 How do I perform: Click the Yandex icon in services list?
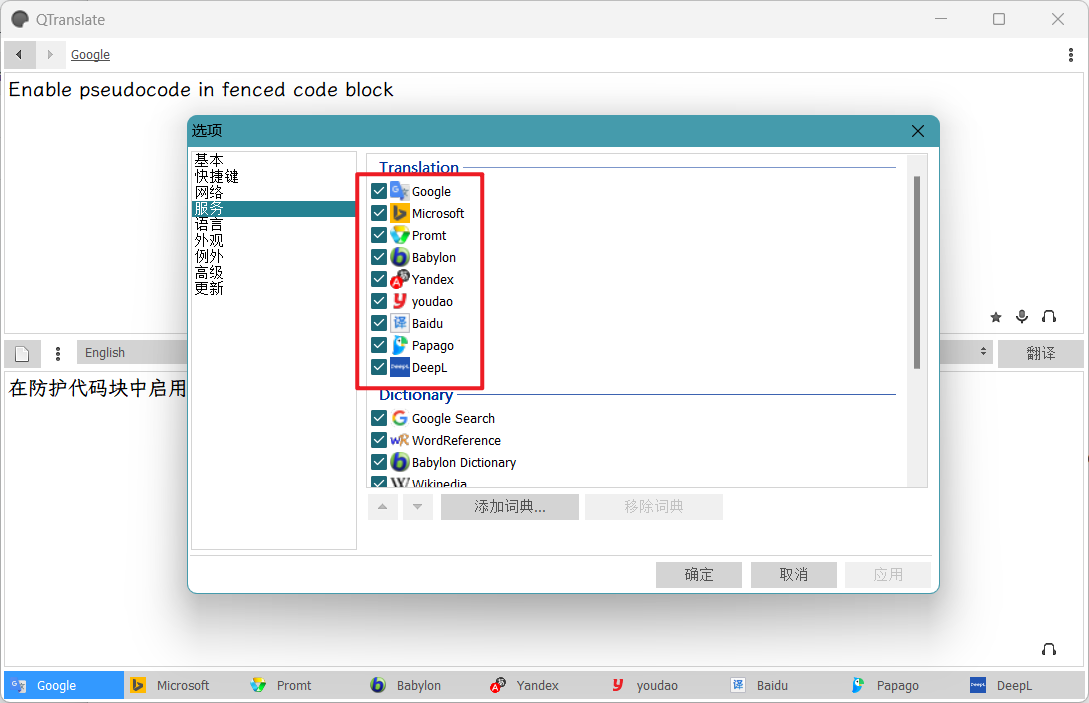tap(399, 279)
